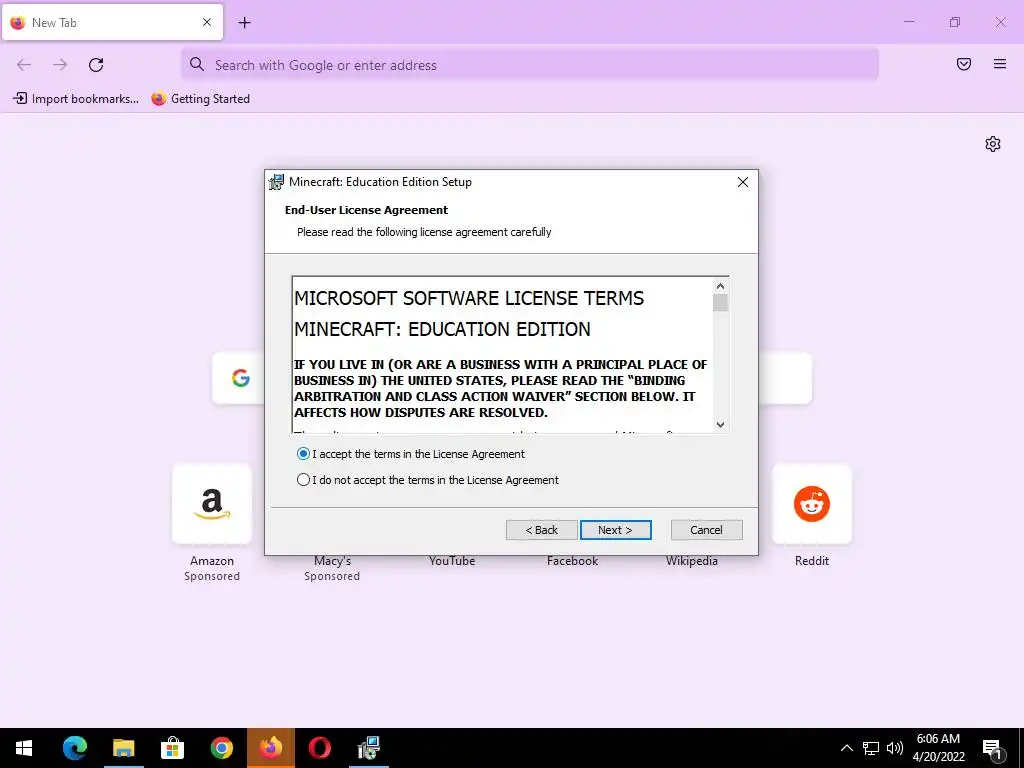Open network status tray icon
Screen dimensions: 1024x768
pos(871,748)
